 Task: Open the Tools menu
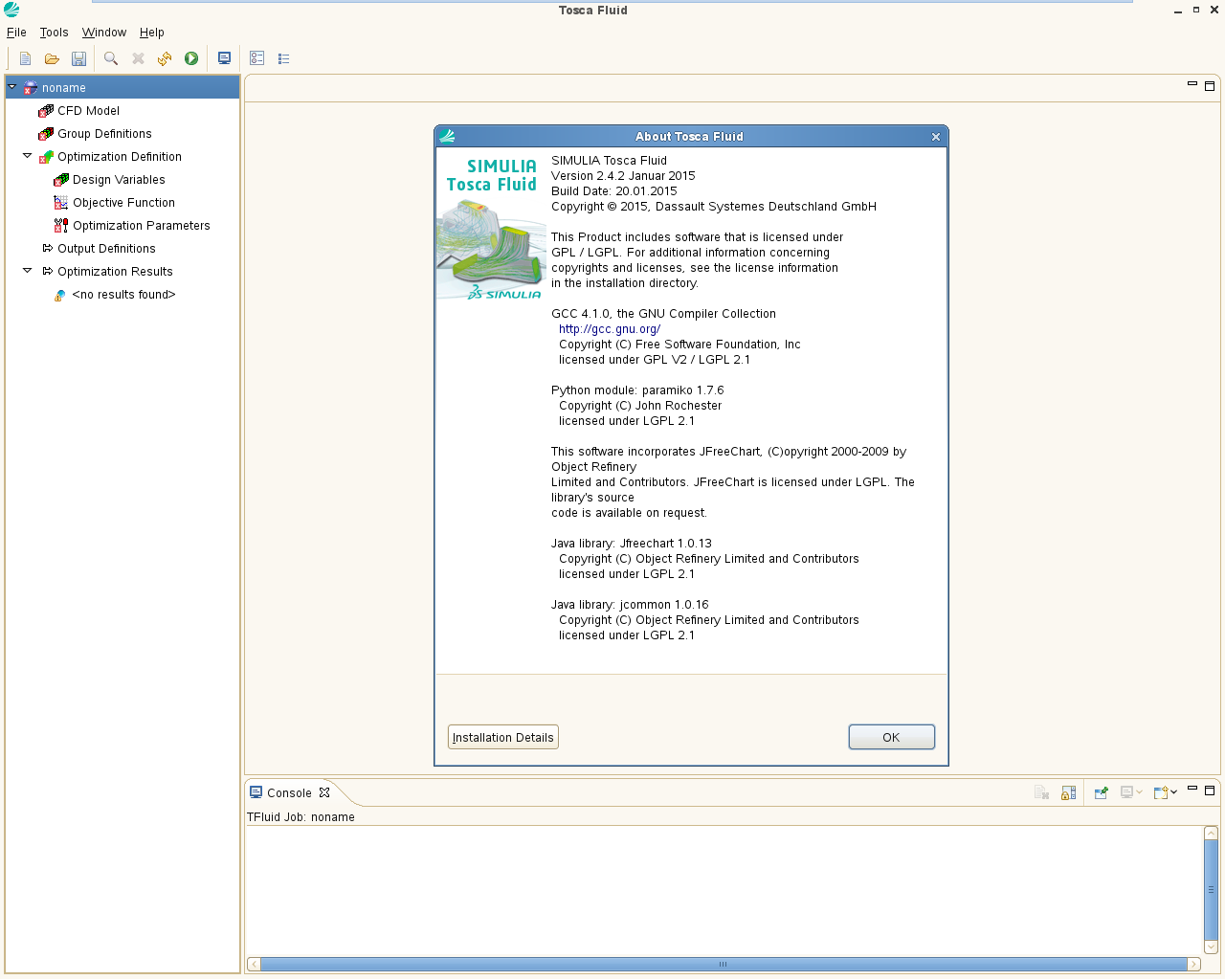click(54, 33)
